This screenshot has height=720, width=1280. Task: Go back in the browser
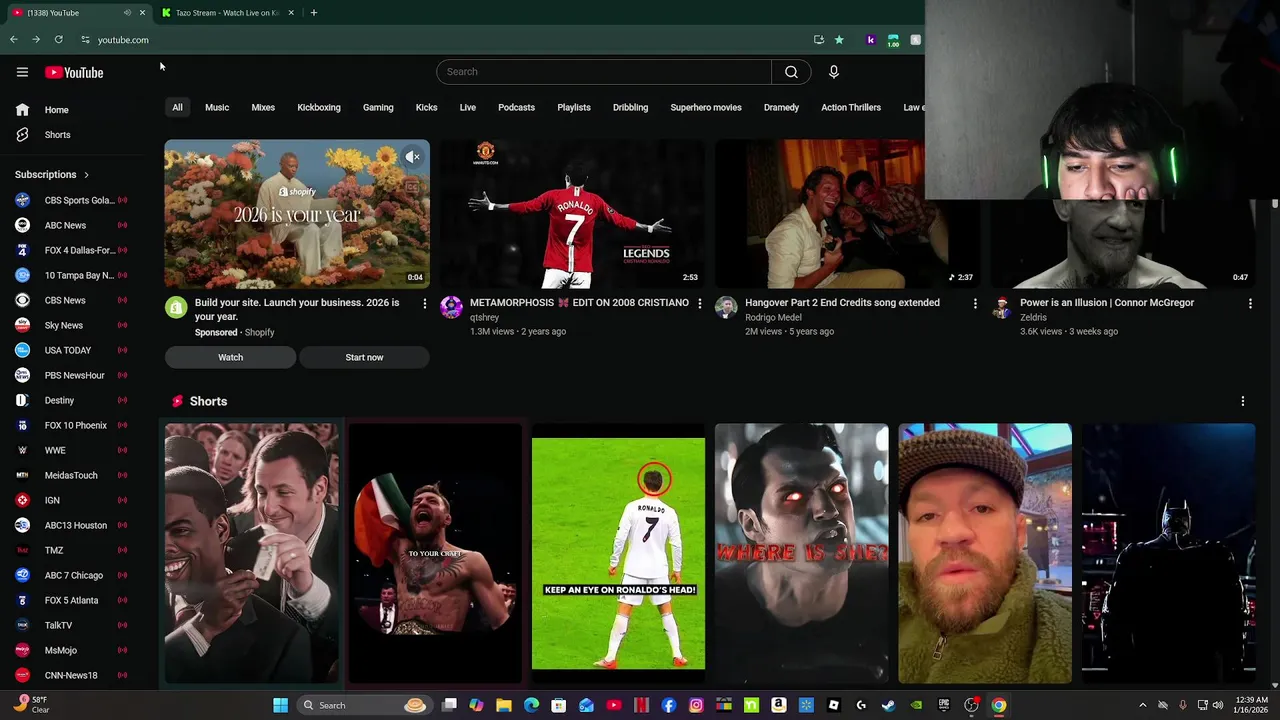coord(14,40)
